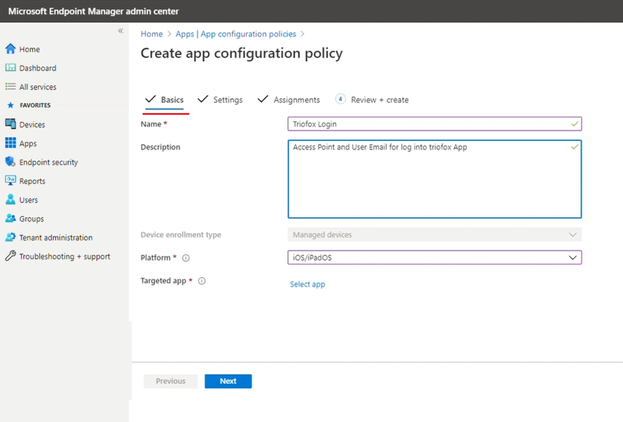
Task: Click the info icon next to Platform
Action: coord(186,258)
